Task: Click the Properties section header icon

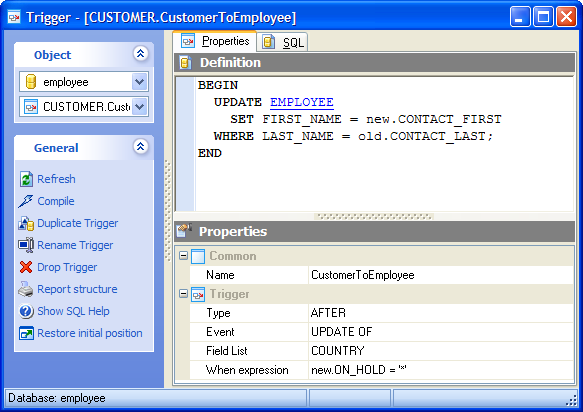Action: point(184,231)
